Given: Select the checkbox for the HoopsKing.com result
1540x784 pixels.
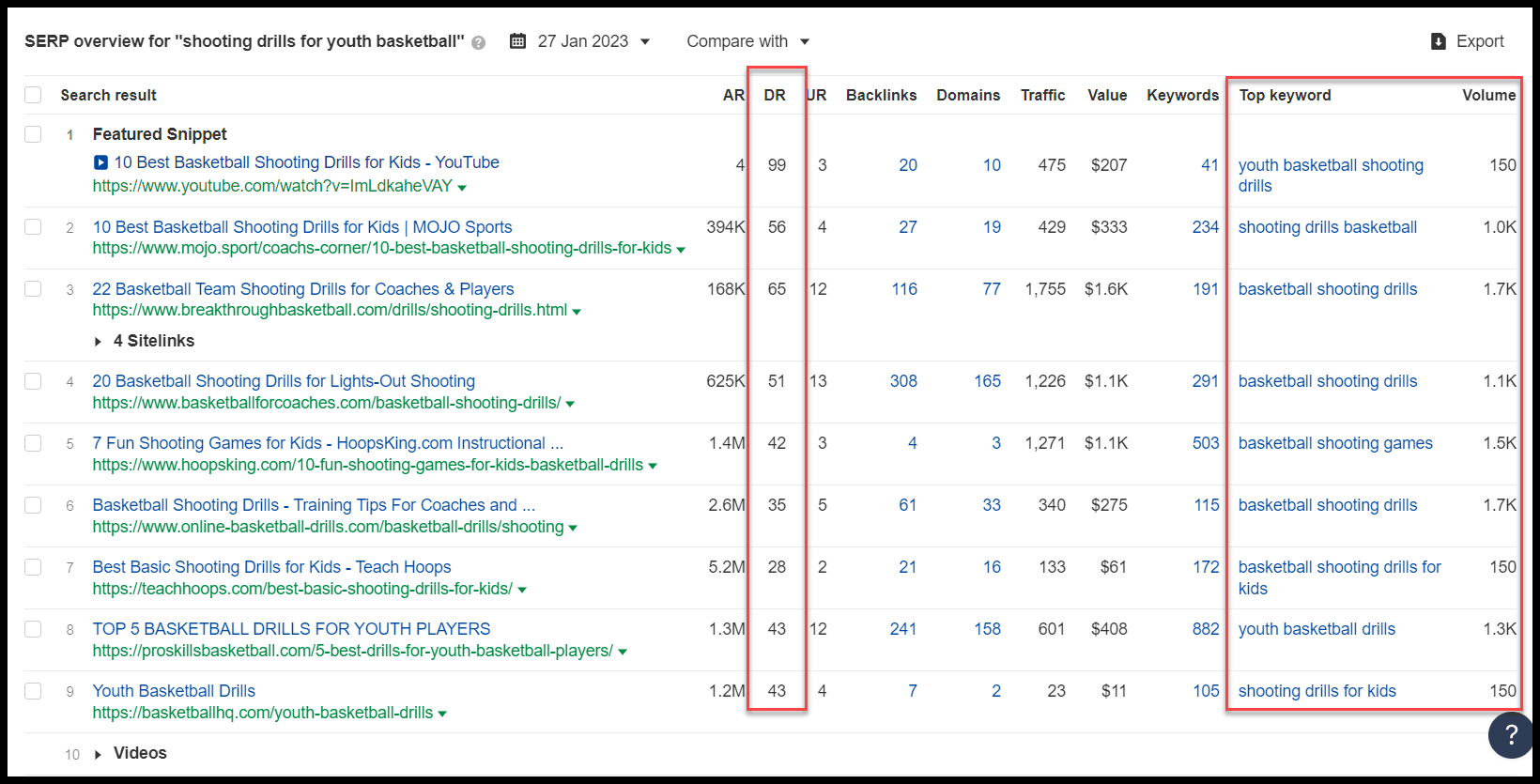Looking at the screenshot, I should point(34,443).
